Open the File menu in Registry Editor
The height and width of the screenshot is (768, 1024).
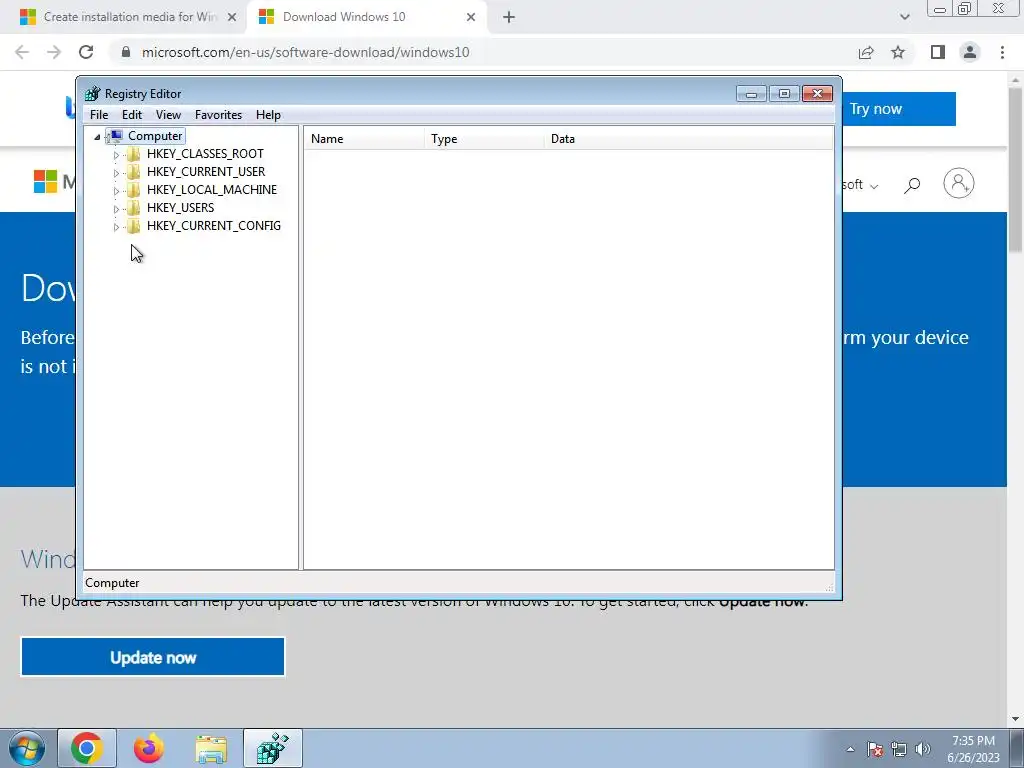pos(99,115)
